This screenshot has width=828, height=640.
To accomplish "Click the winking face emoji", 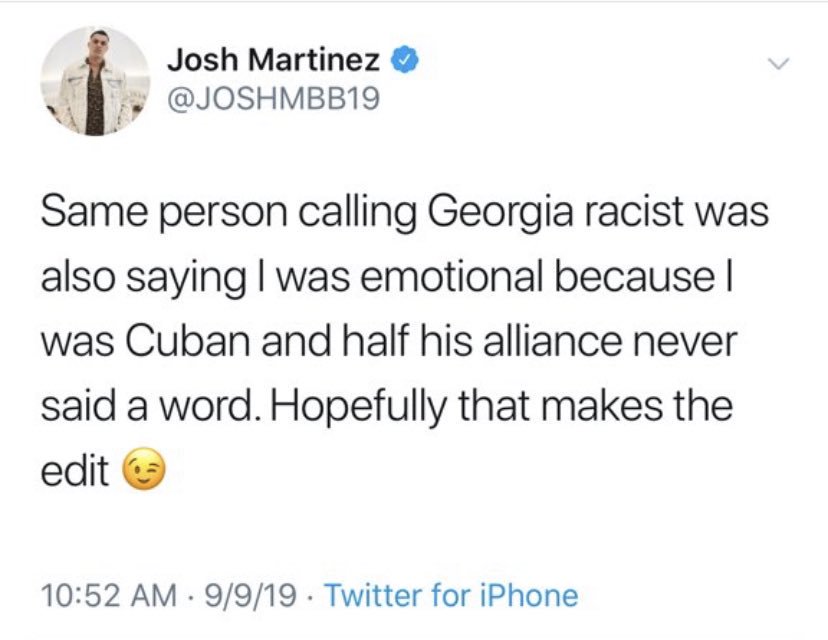I will point(144,469).
